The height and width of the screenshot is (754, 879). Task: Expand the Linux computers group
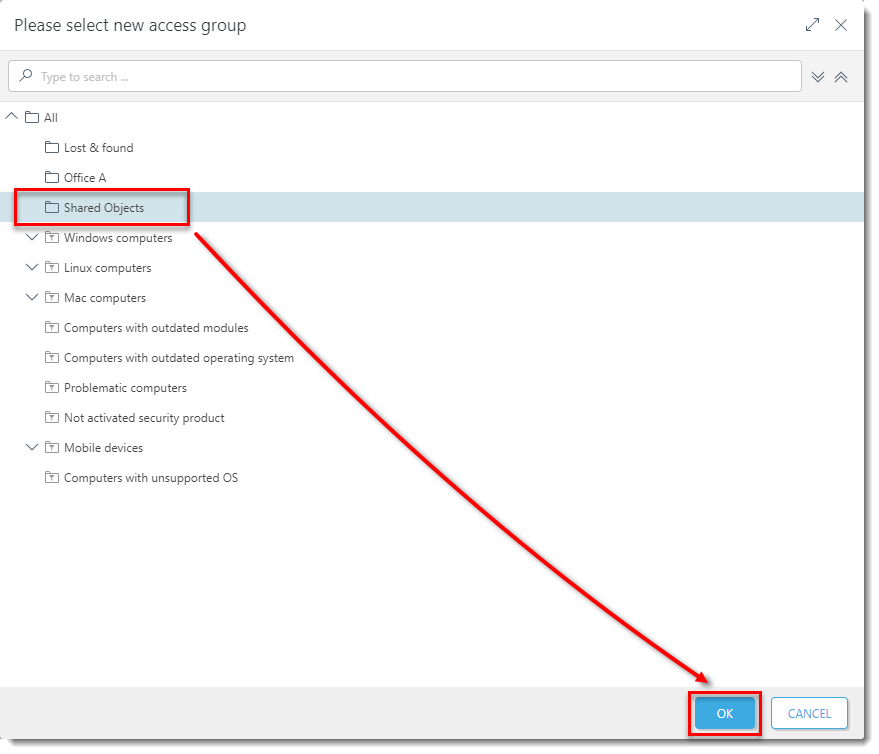[x=32, y=268]
